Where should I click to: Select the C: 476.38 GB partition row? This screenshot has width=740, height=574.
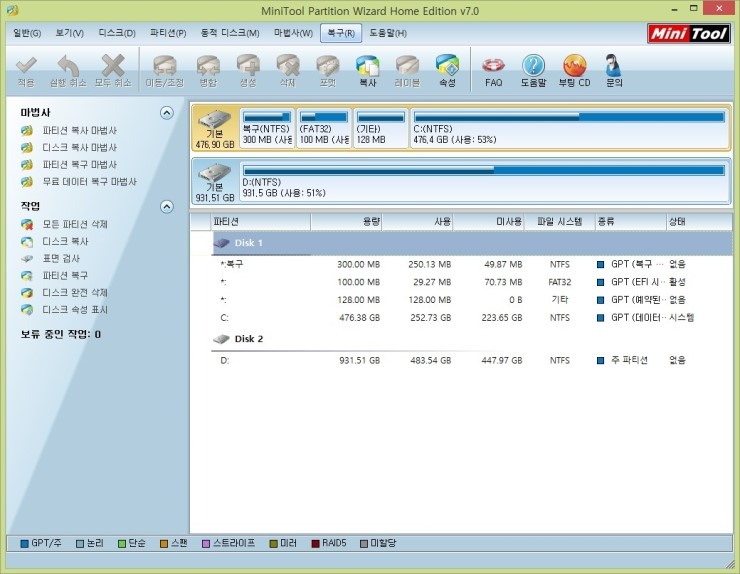472,318
